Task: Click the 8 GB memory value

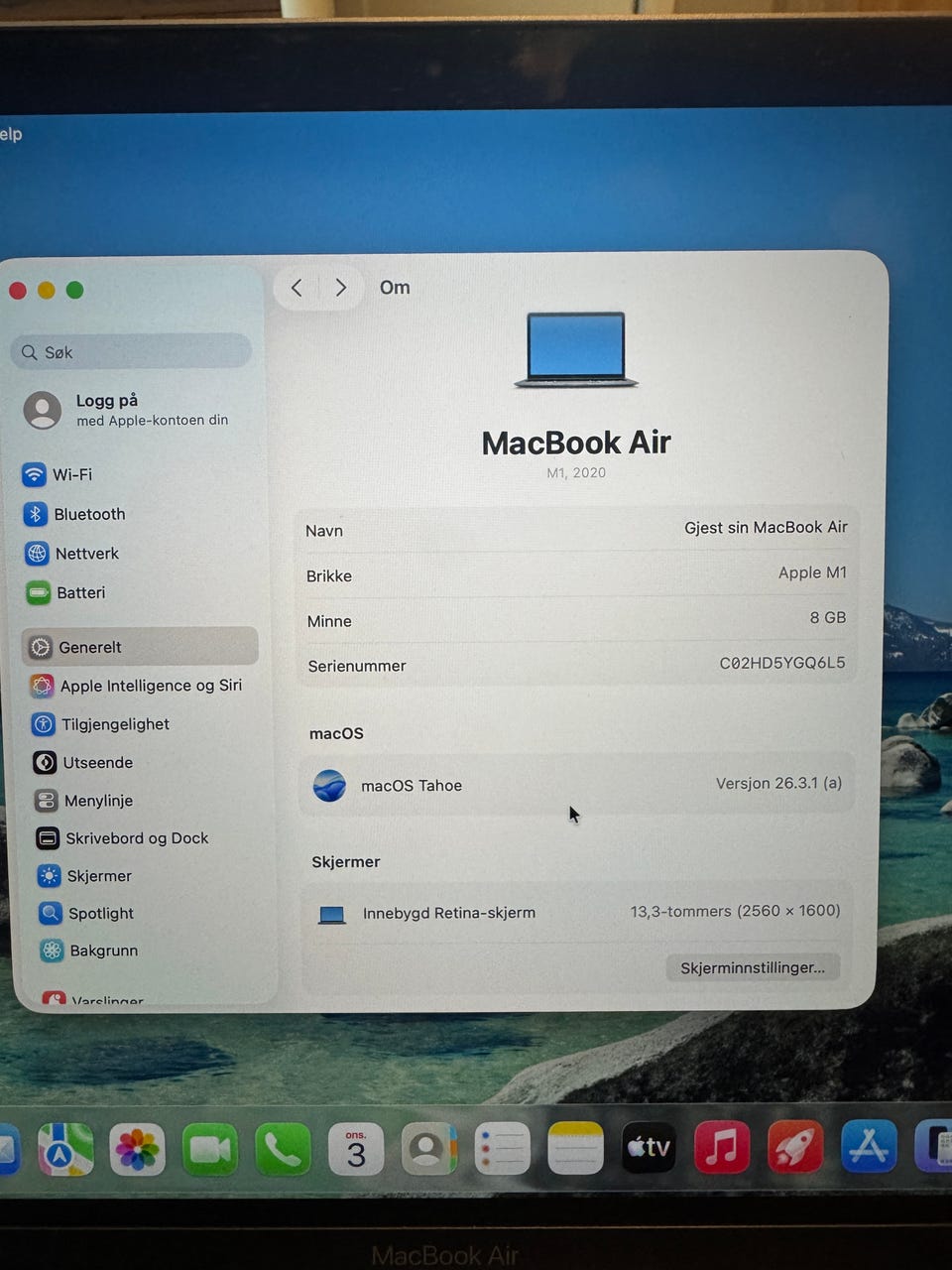Action: [x=828, y=617]
